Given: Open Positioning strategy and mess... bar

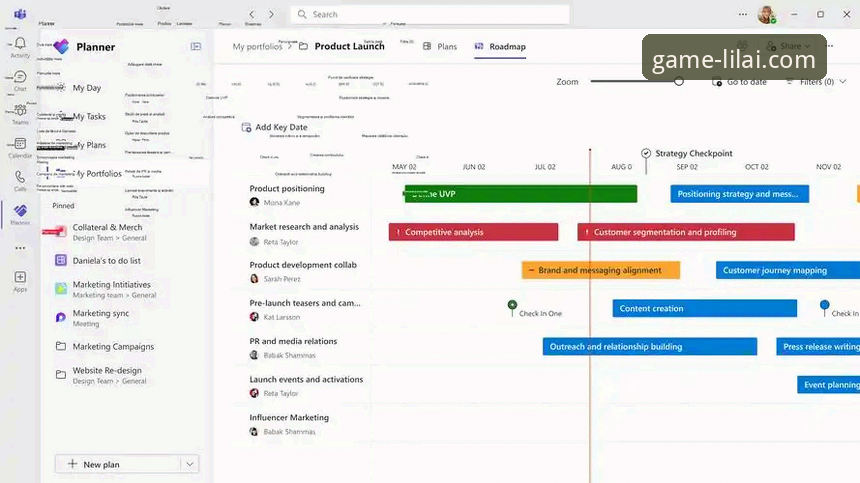Looking at the screenshot, I should tap(739, 194).
